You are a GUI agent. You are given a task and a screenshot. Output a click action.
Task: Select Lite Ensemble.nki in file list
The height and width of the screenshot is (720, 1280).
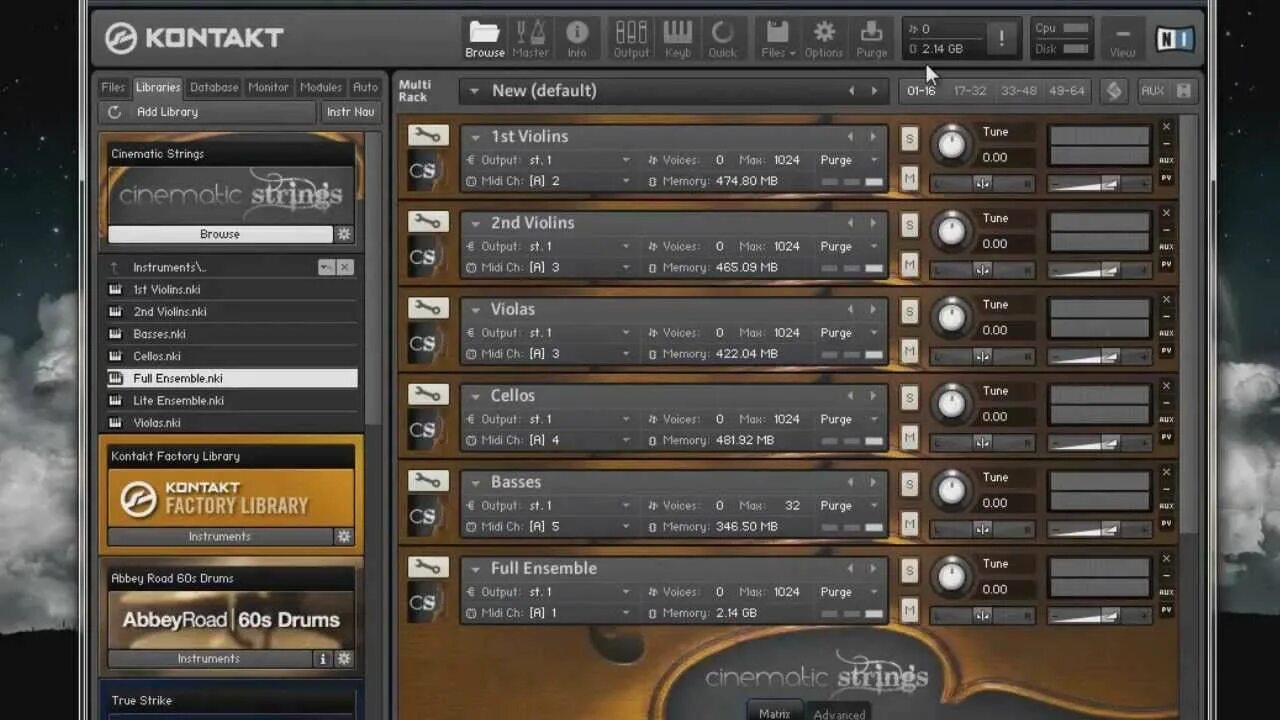tap(231, 400)
